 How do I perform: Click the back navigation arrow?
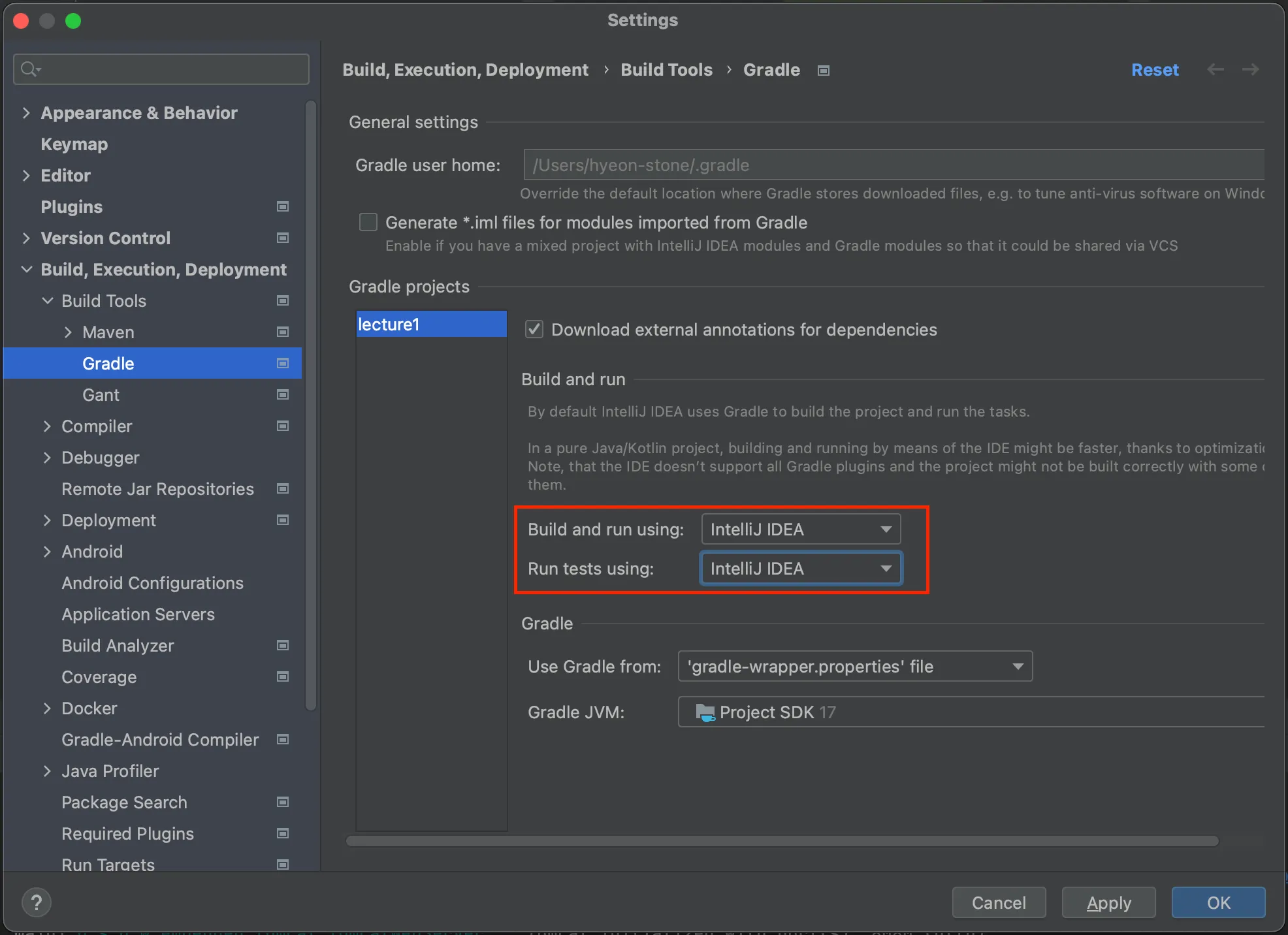pyautogui.click(x=1215, y=70)
